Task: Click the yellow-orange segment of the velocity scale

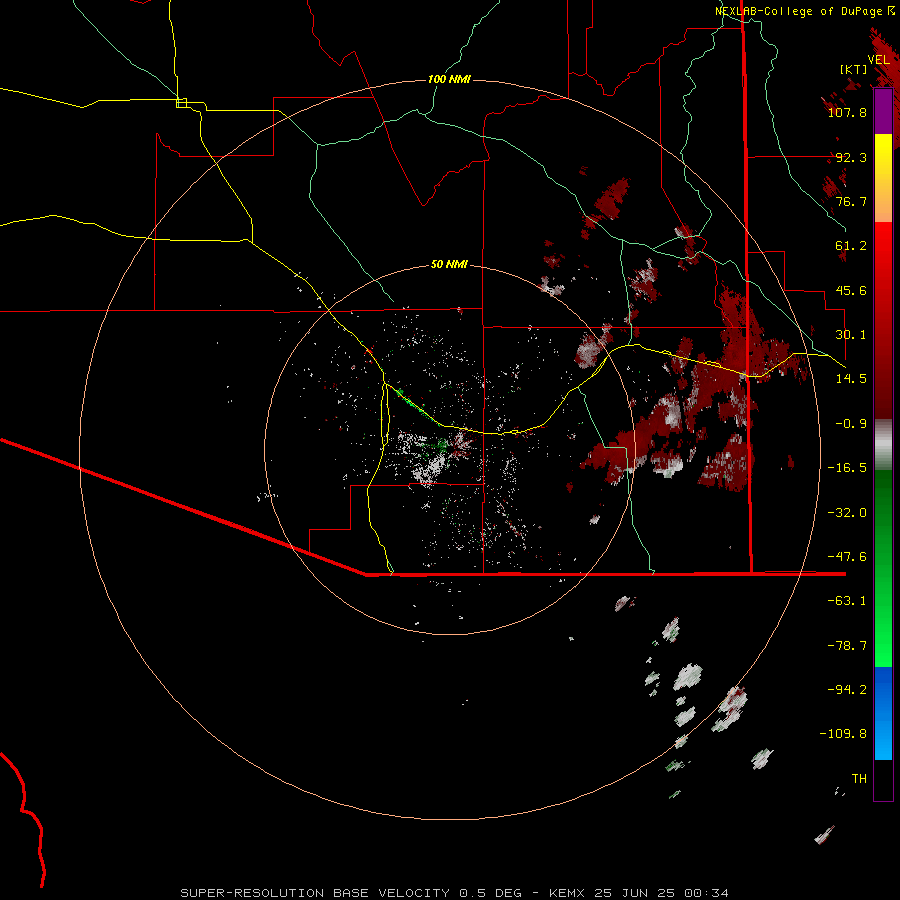Action: (883, 178)
